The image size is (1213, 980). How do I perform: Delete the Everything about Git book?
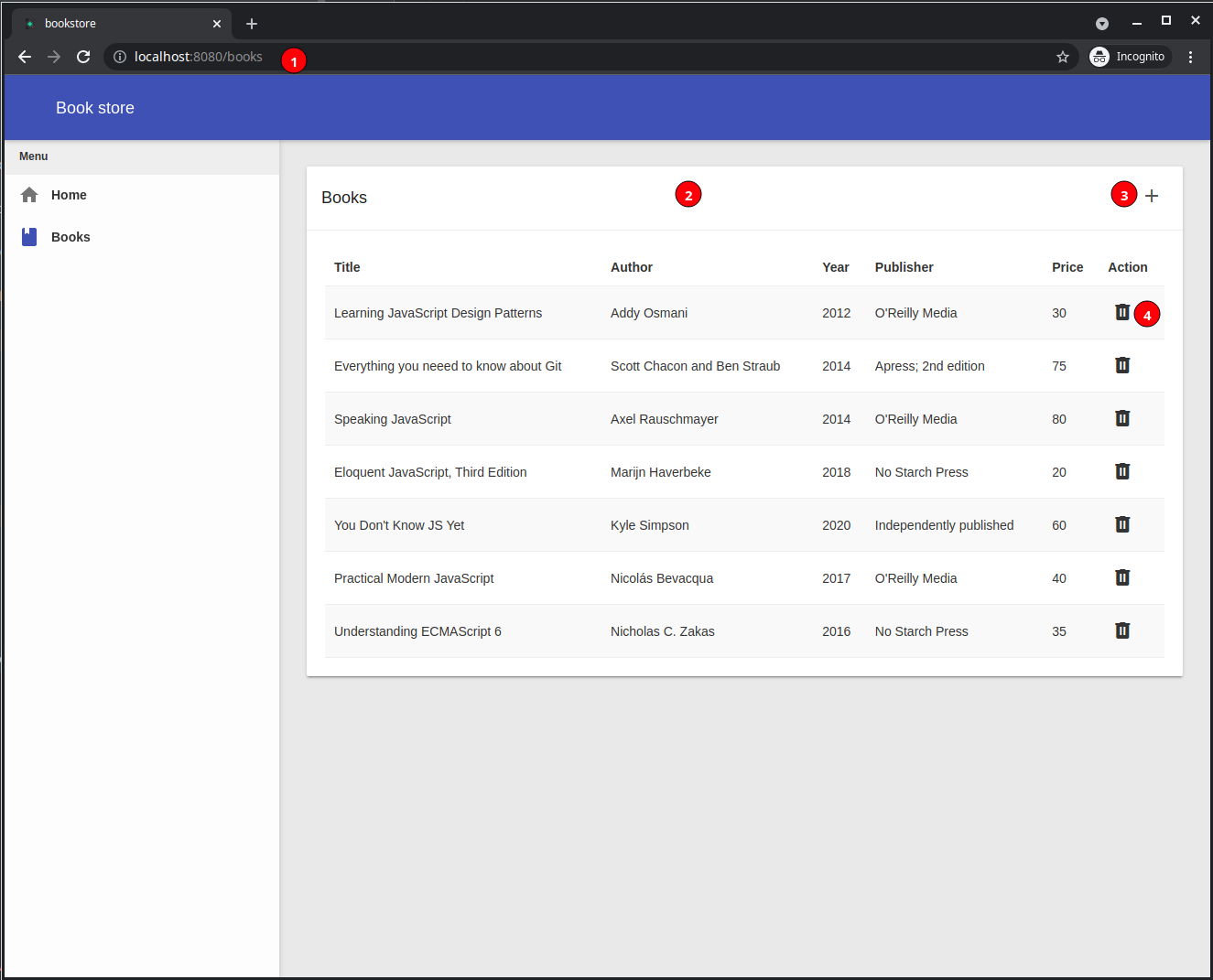1122,365
